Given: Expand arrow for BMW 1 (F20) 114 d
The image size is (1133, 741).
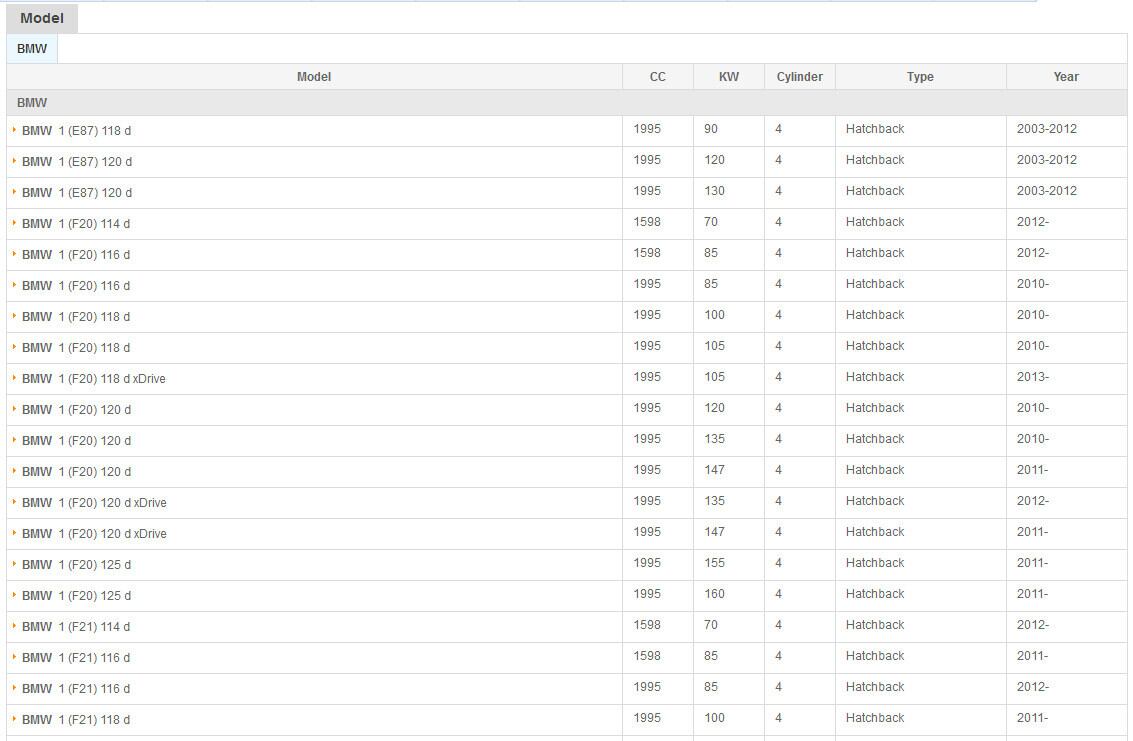Looking at the screenshot, I should [x=14, y=223].
